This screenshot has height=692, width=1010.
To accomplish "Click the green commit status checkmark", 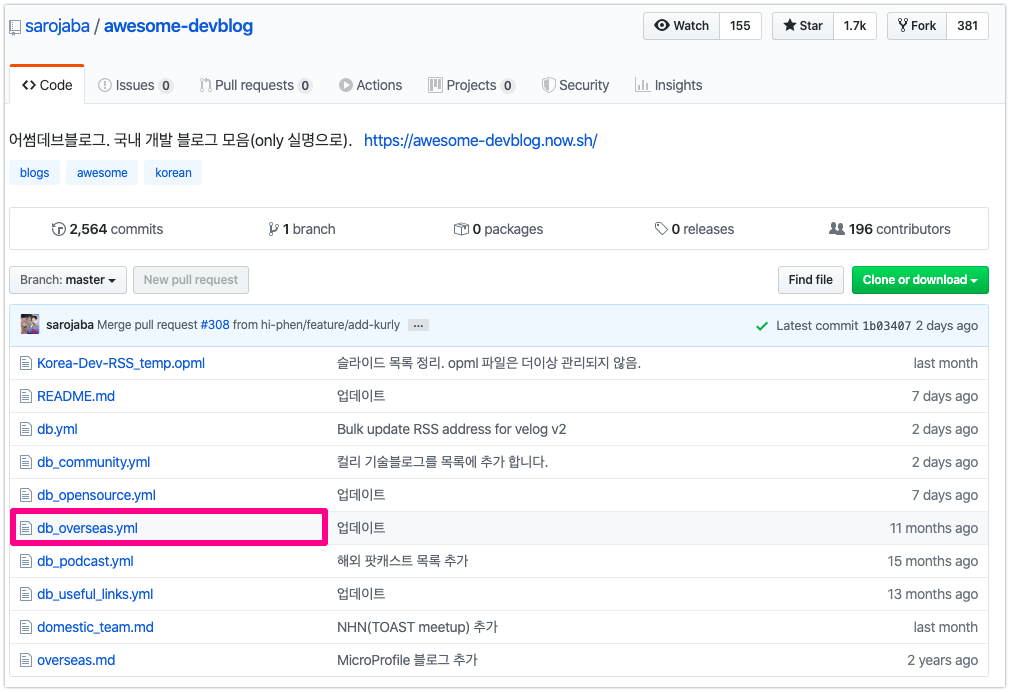I will click(762, 326).
